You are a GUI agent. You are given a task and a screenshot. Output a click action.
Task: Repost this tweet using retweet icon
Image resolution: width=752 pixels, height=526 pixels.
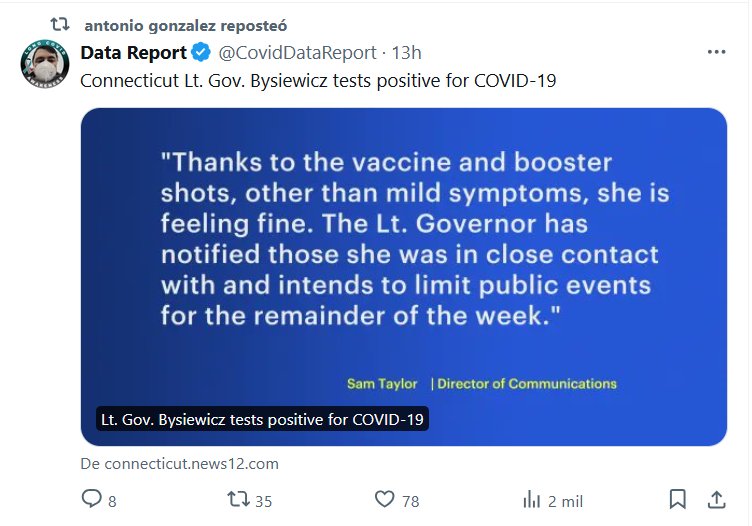237,498
